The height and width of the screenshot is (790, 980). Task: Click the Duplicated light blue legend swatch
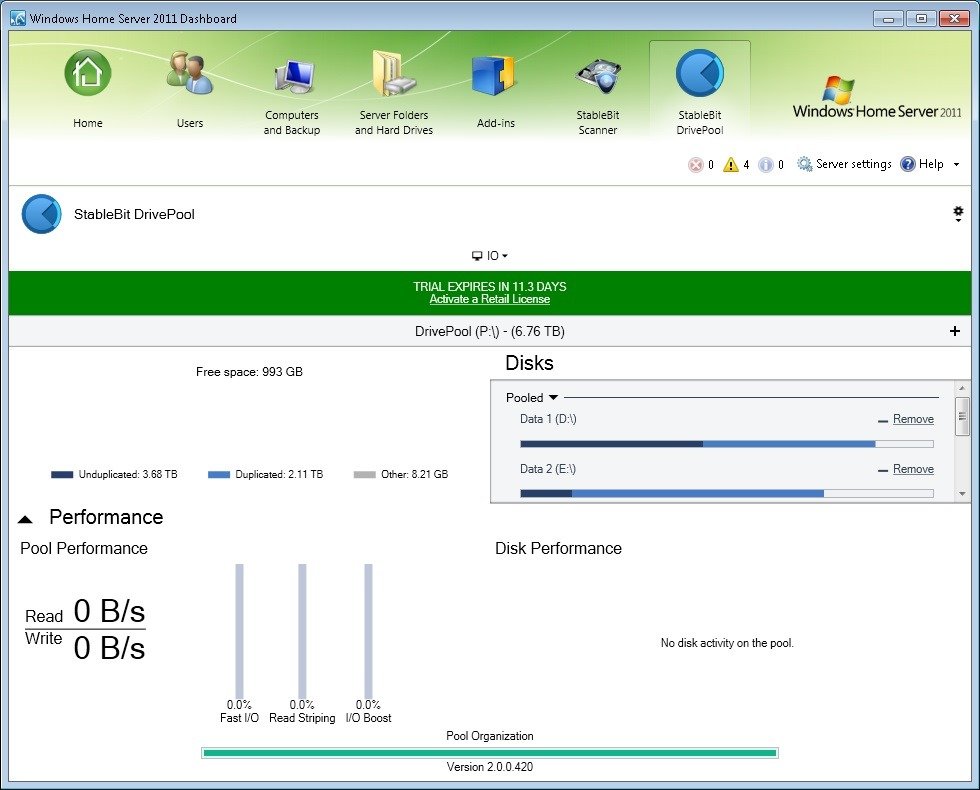point(219,474)
